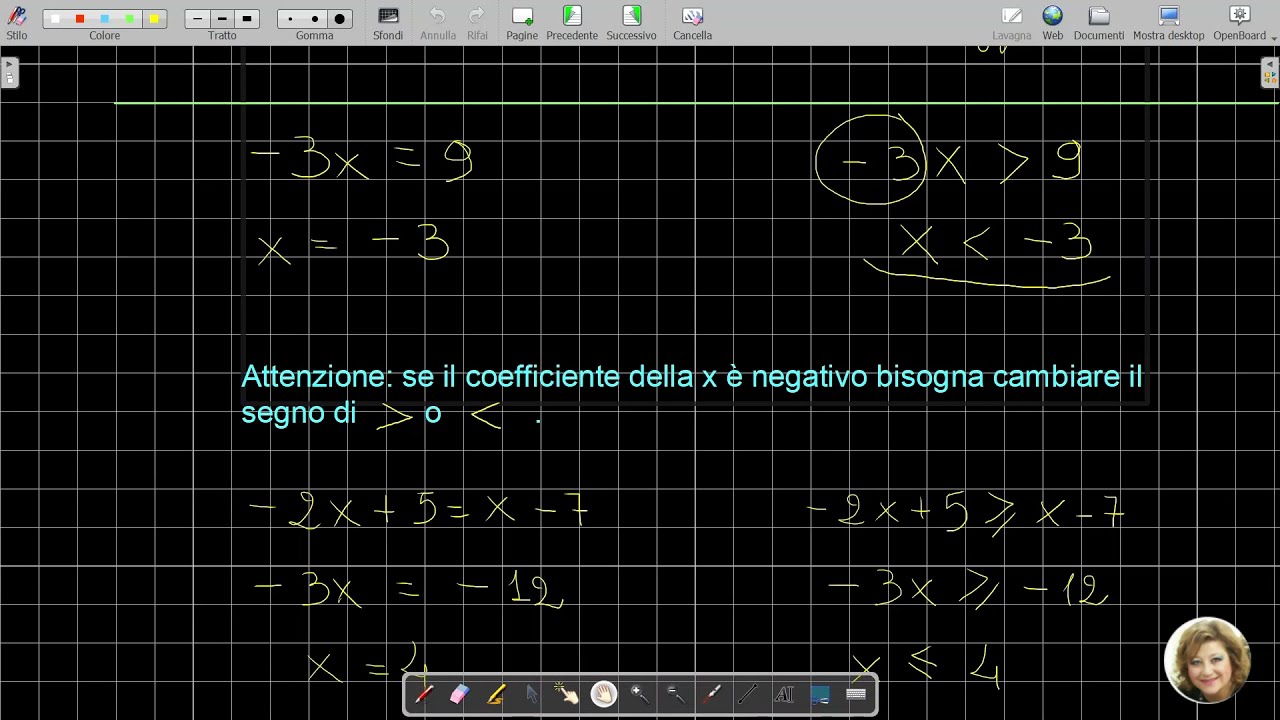The width and height of the screenshot is (1280, 720).
Task: Select the Zoom in magnifier tool
Action: click(640, 694)
